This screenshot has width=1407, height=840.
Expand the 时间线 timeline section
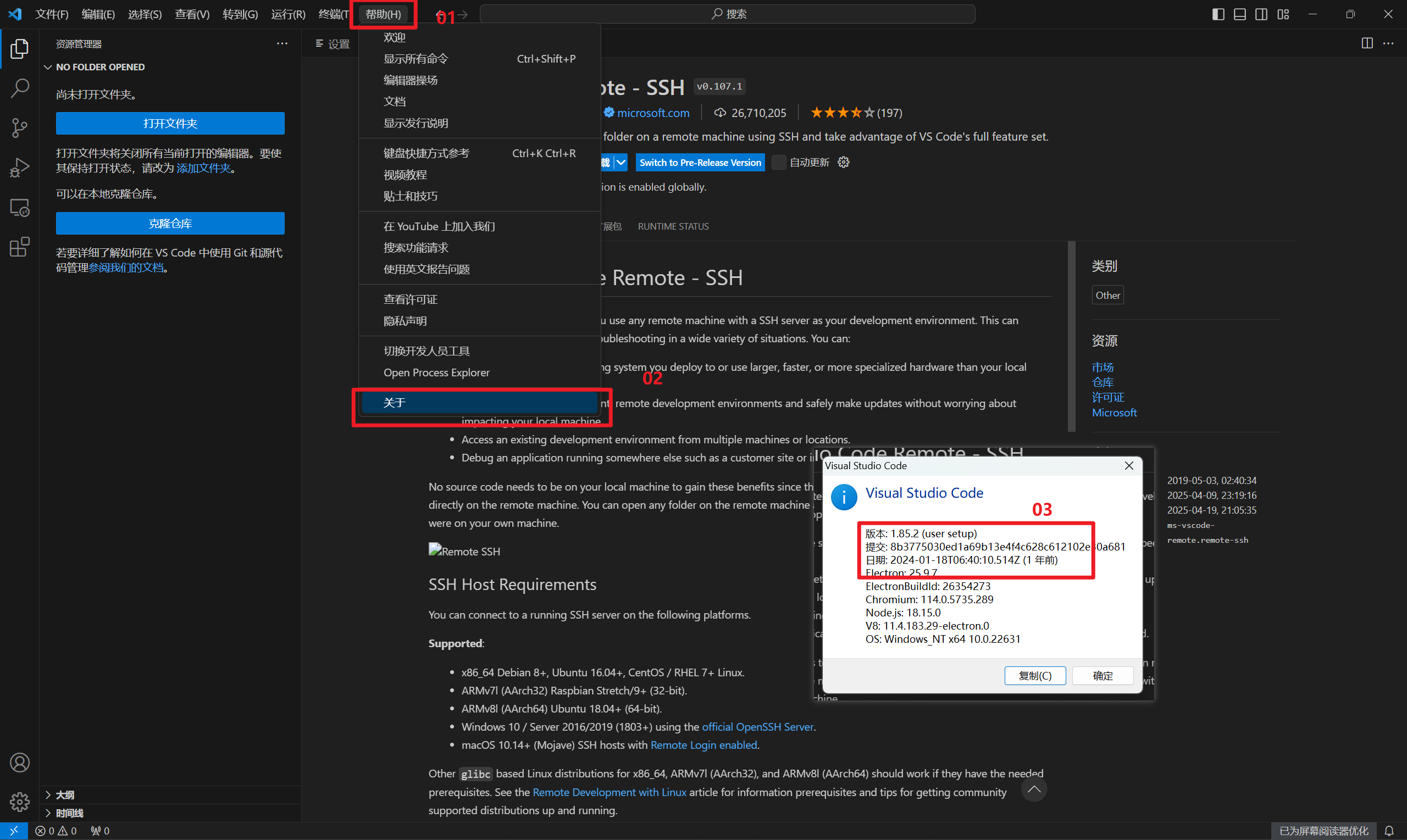(x=69, y=813)
